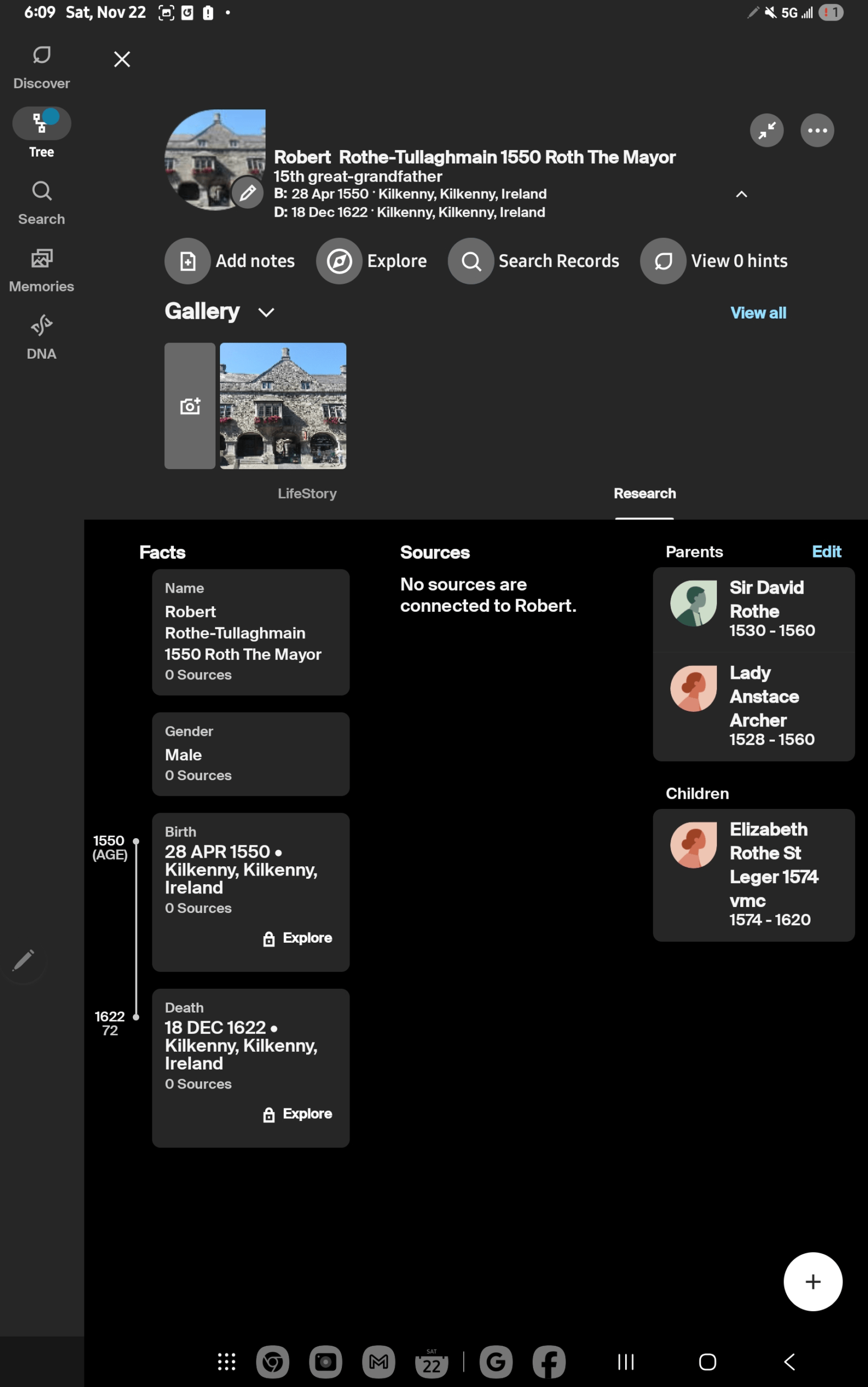Select Search in the sidebar

(41, 202)
